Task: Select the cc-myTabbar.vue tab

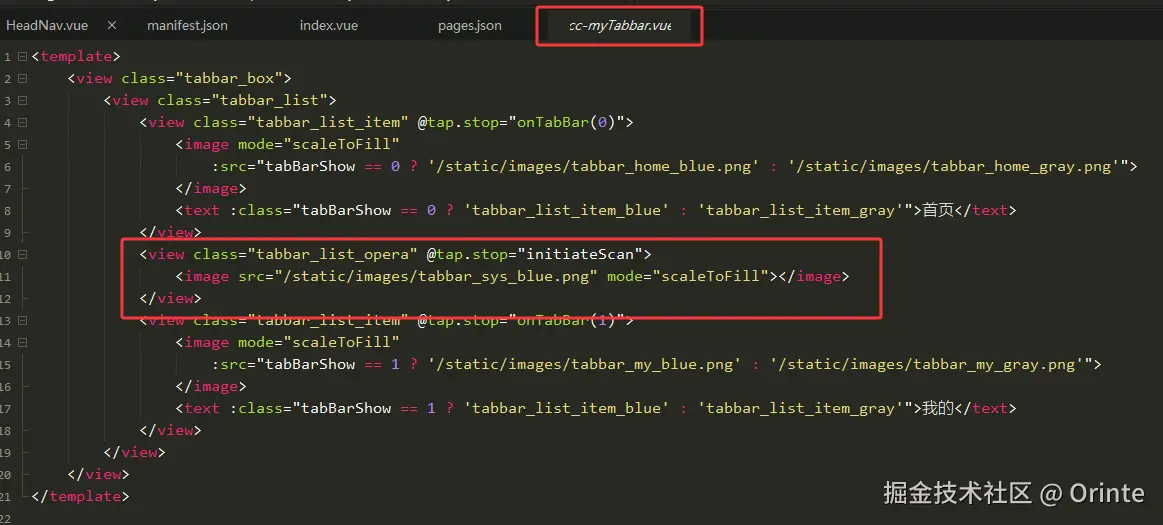Action: pos(620,25)
